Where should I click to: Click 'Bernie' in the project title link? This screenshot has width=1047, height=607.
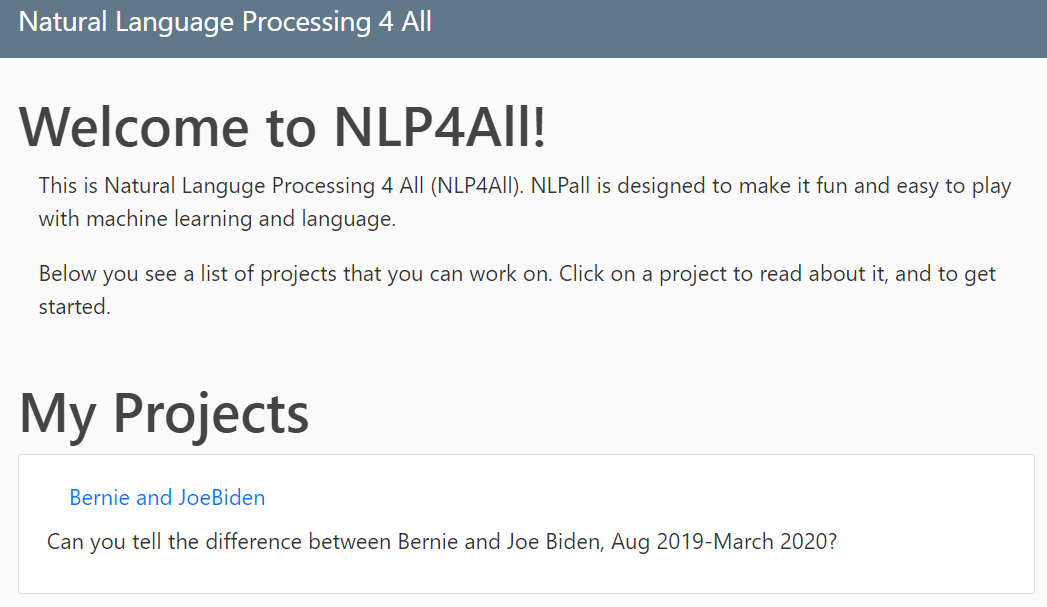tap(99, 497)
